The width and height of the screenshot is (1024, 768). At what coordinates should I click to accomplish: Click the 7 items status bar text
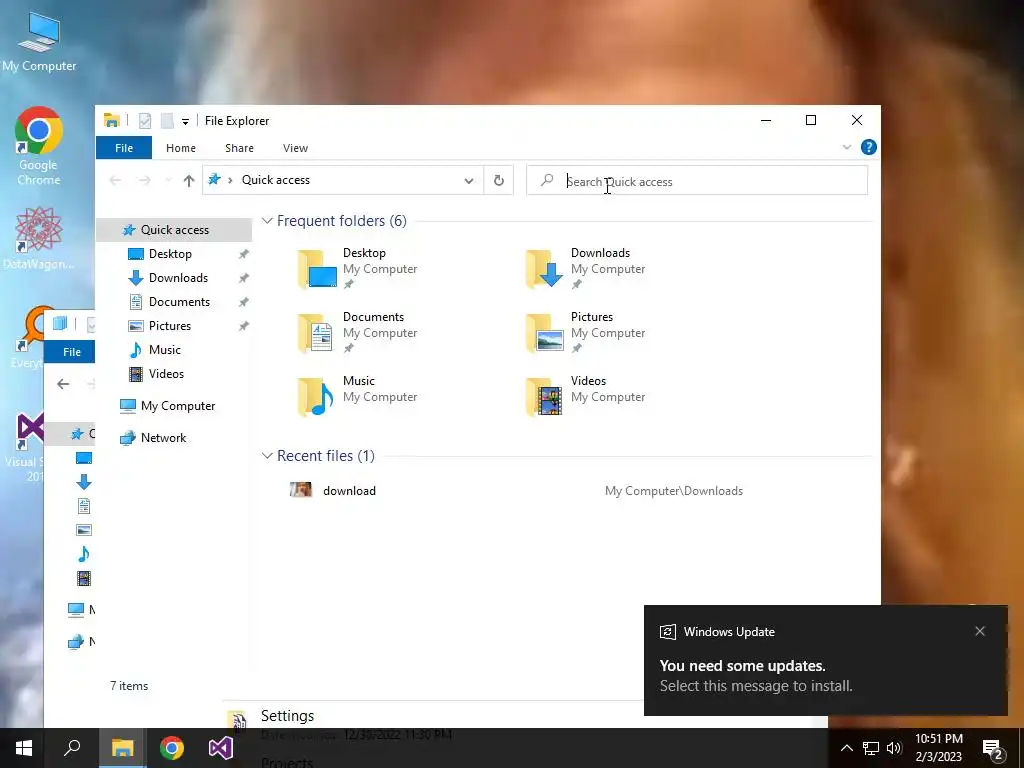tap(129, 686)
